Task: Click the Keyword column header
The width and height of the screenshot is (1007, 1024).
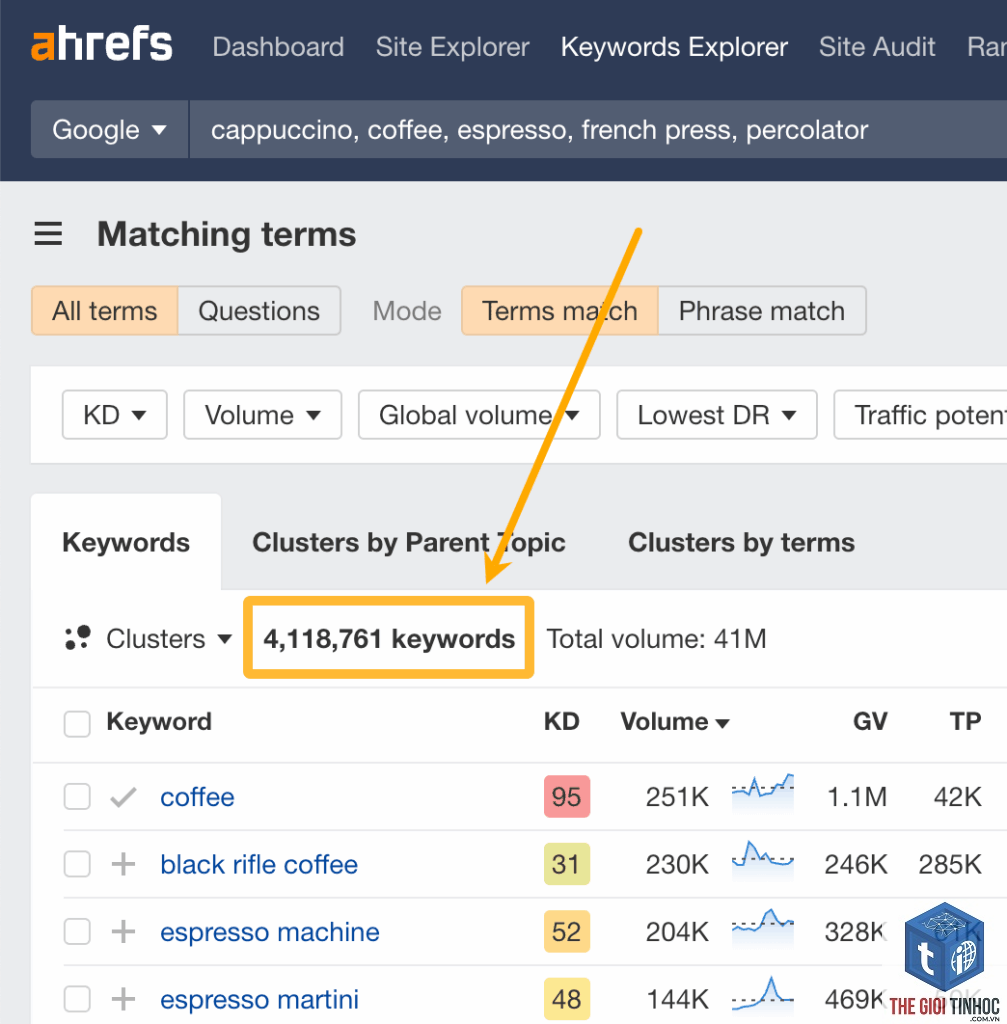Action: point(159,722)
